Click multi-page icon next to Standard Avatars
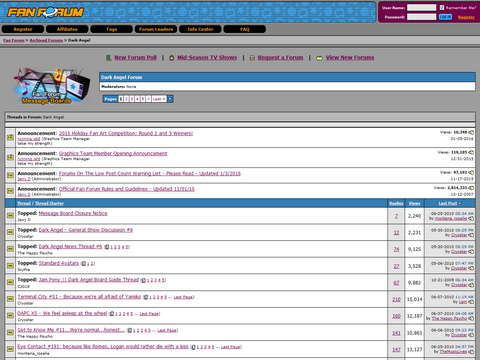 83,264
